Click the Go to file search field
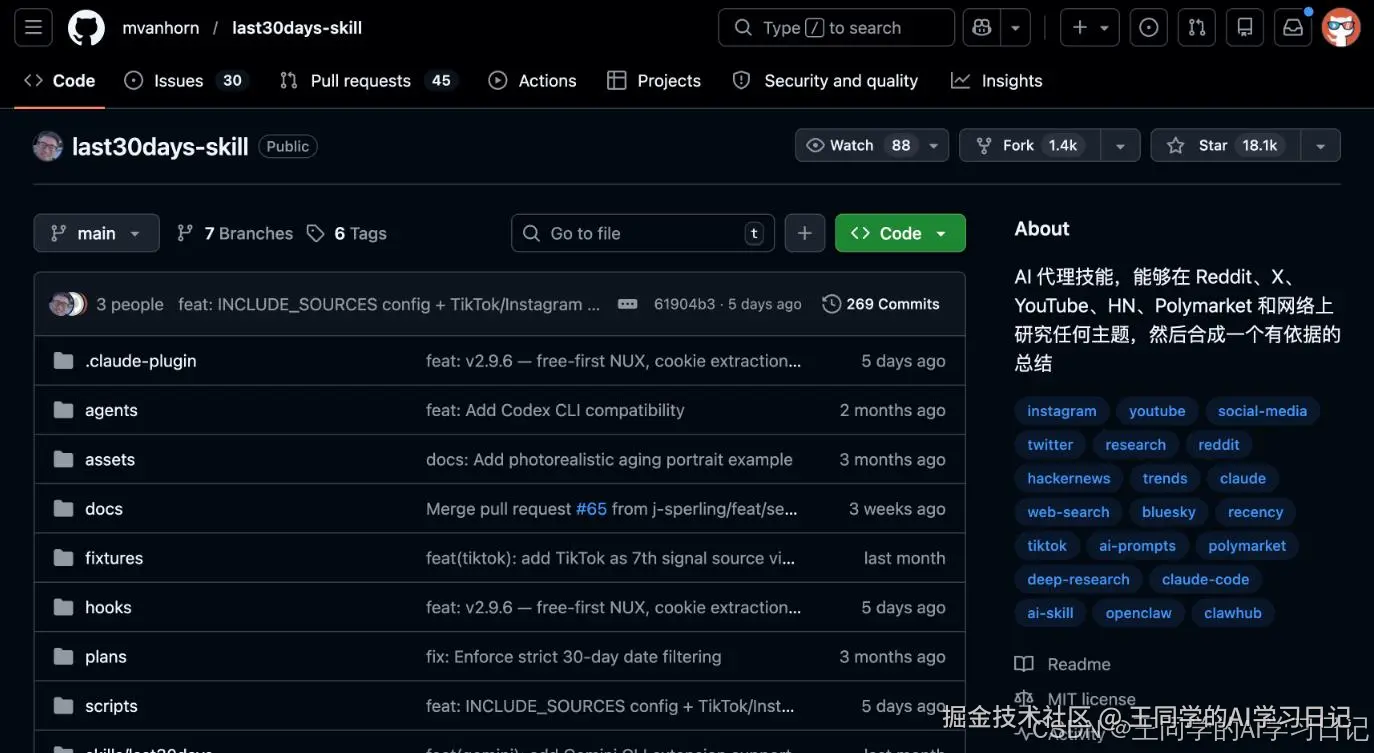The width and height of the screenshot is (1374, 753). click(x=643, y=233)
